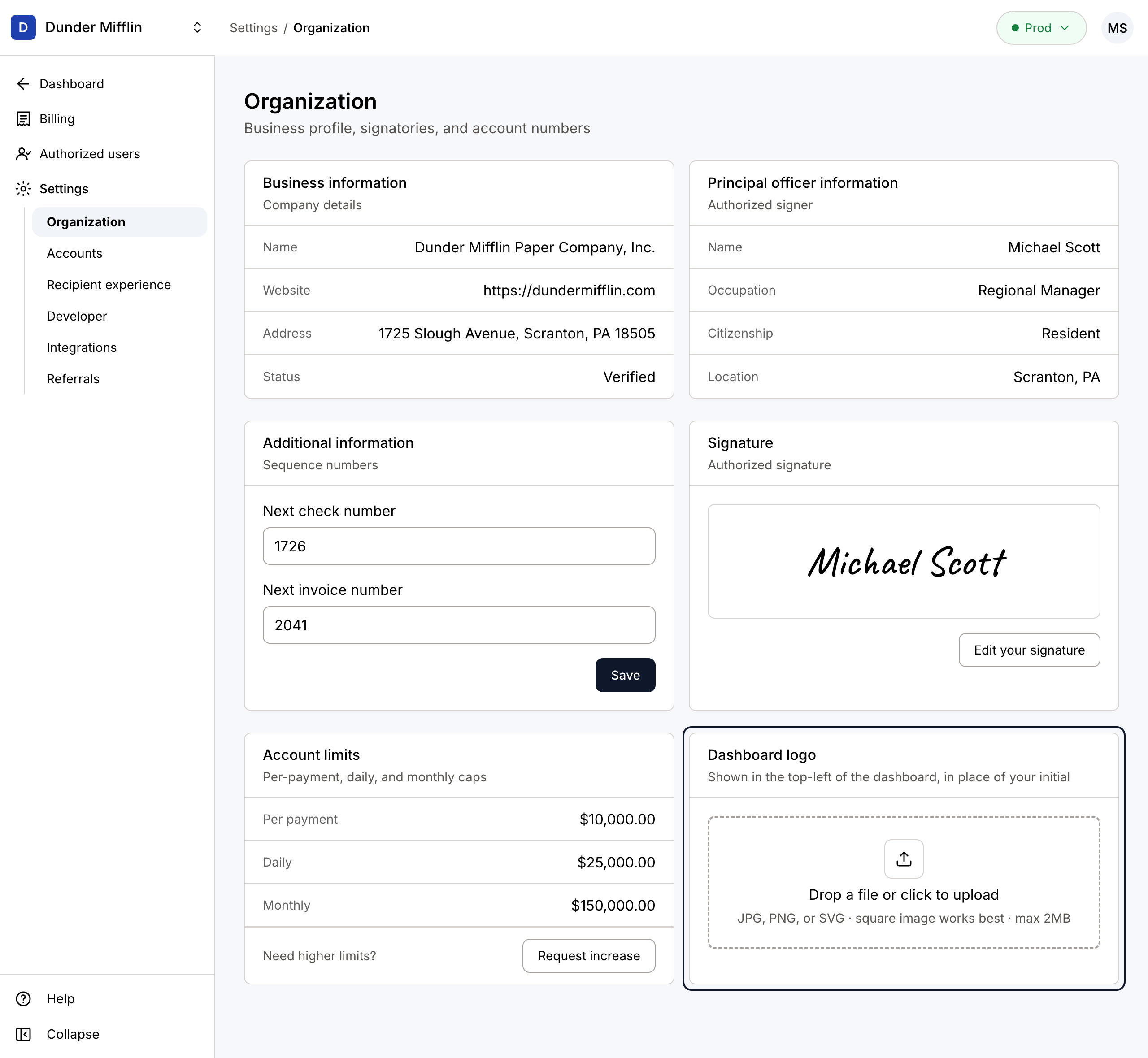This screenshot has width=1148, height=1058.
Task: Open the Integrations settings item
Action: coord(81,347)
